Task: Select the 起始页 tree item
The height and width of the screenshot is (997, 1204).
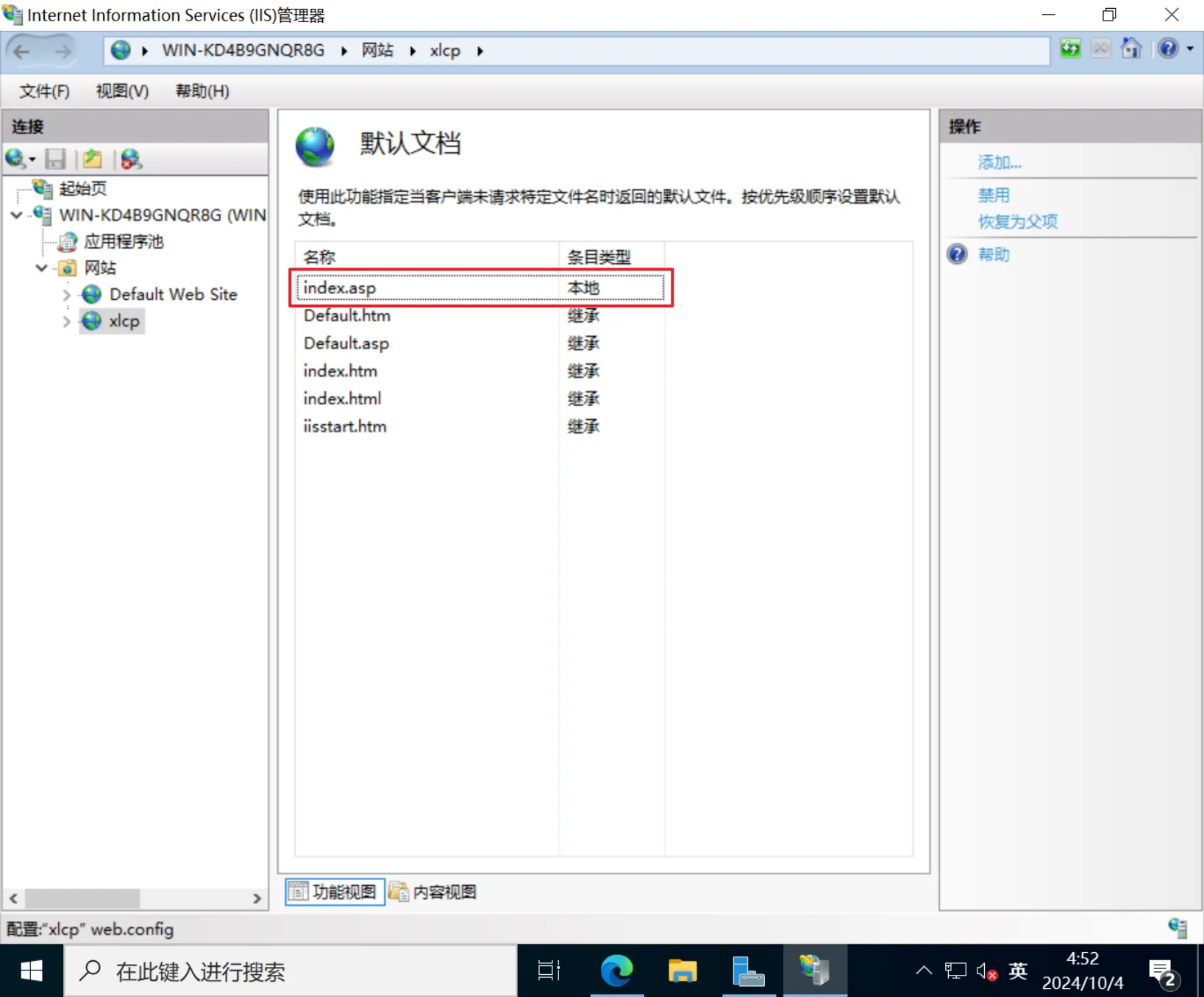Action: [x=82, y=188]
